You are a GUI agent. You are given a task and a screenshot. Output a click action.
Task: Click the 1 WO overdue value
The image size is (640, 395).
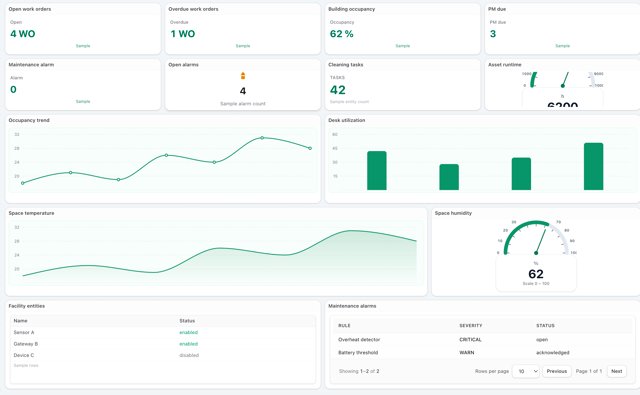182,34
